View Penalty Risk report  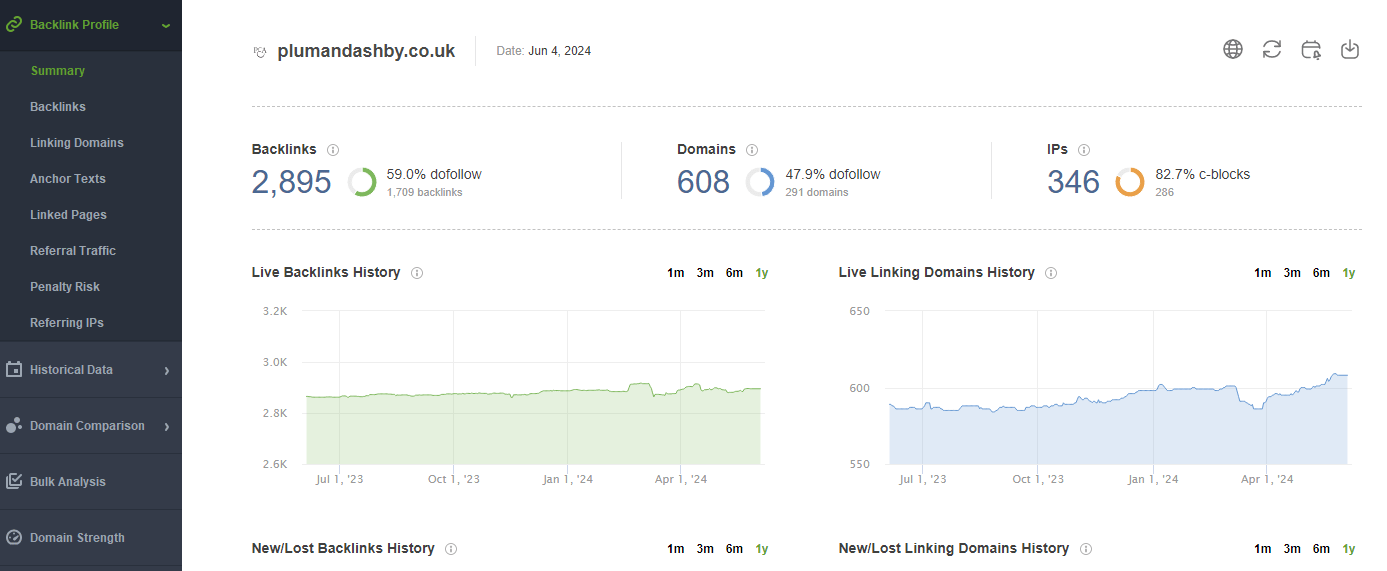click(x=65, y=287)
